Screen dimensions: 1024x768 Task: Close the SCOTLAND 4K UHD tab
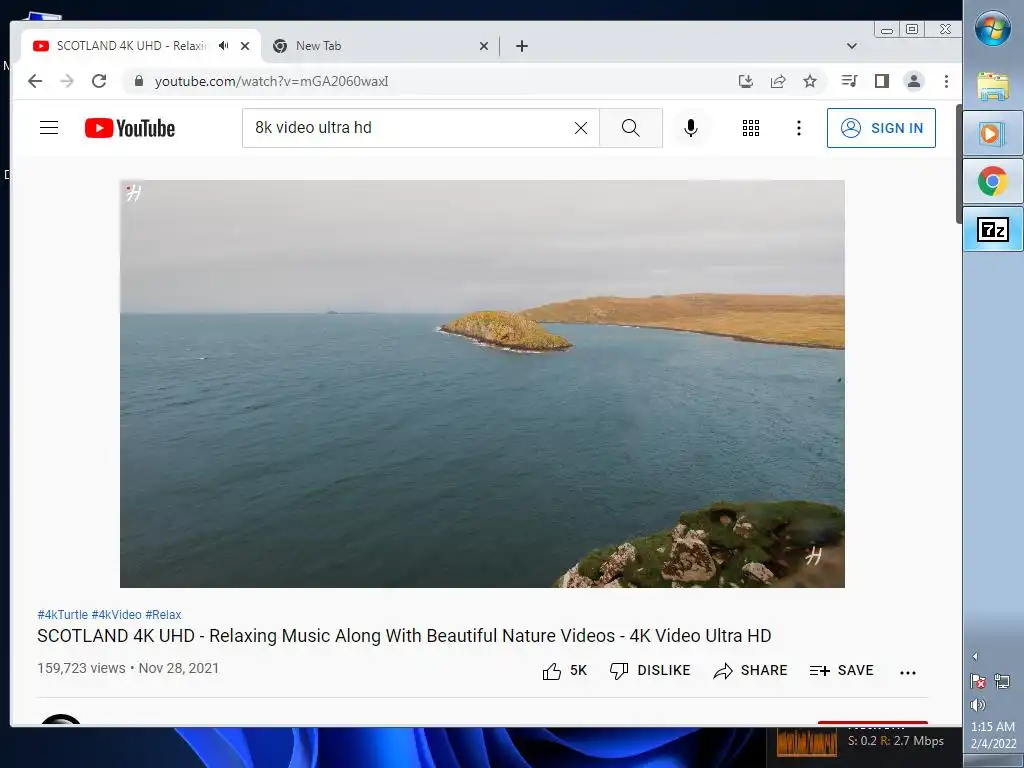tap(245, 46)
